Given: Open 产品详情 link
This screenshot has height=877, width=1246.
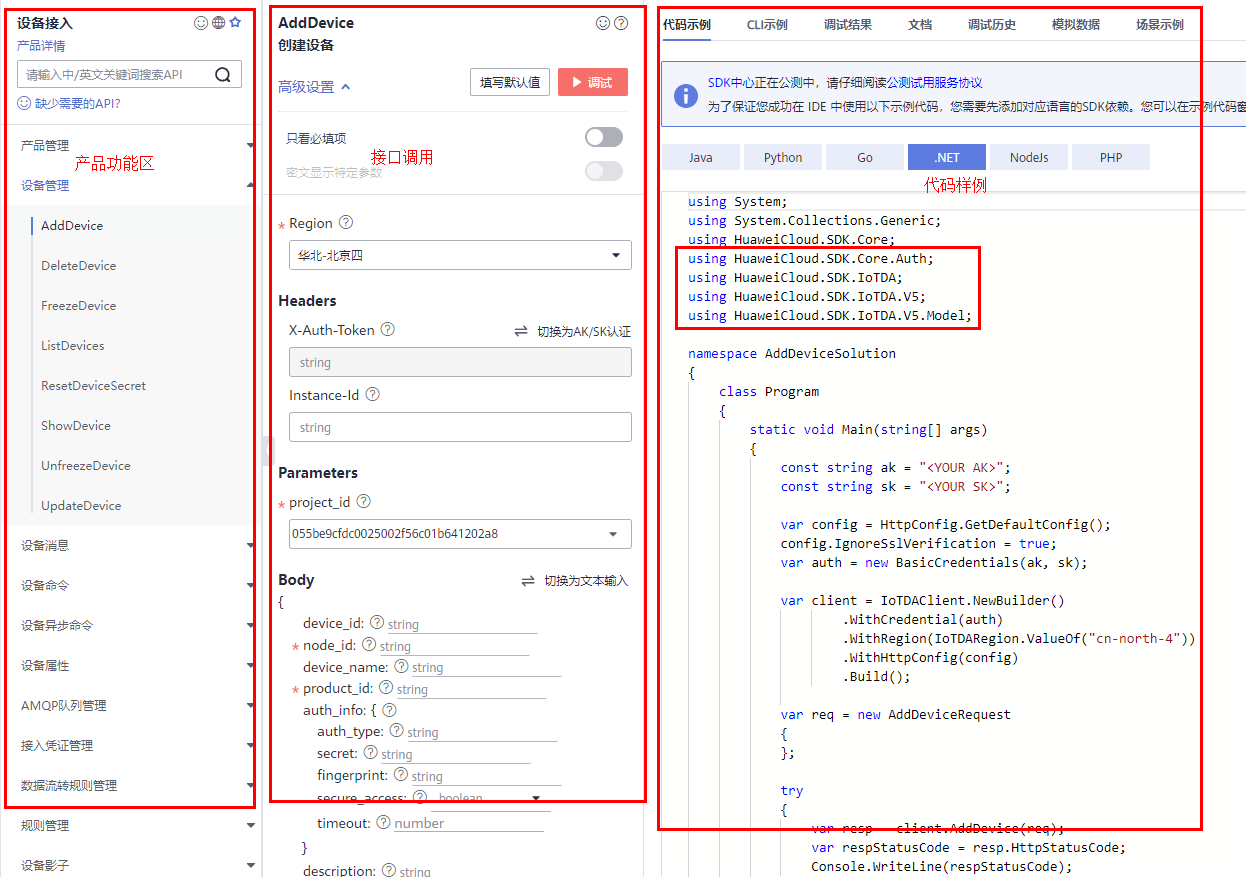Looking at the screenshot, I should coord(41,46).
